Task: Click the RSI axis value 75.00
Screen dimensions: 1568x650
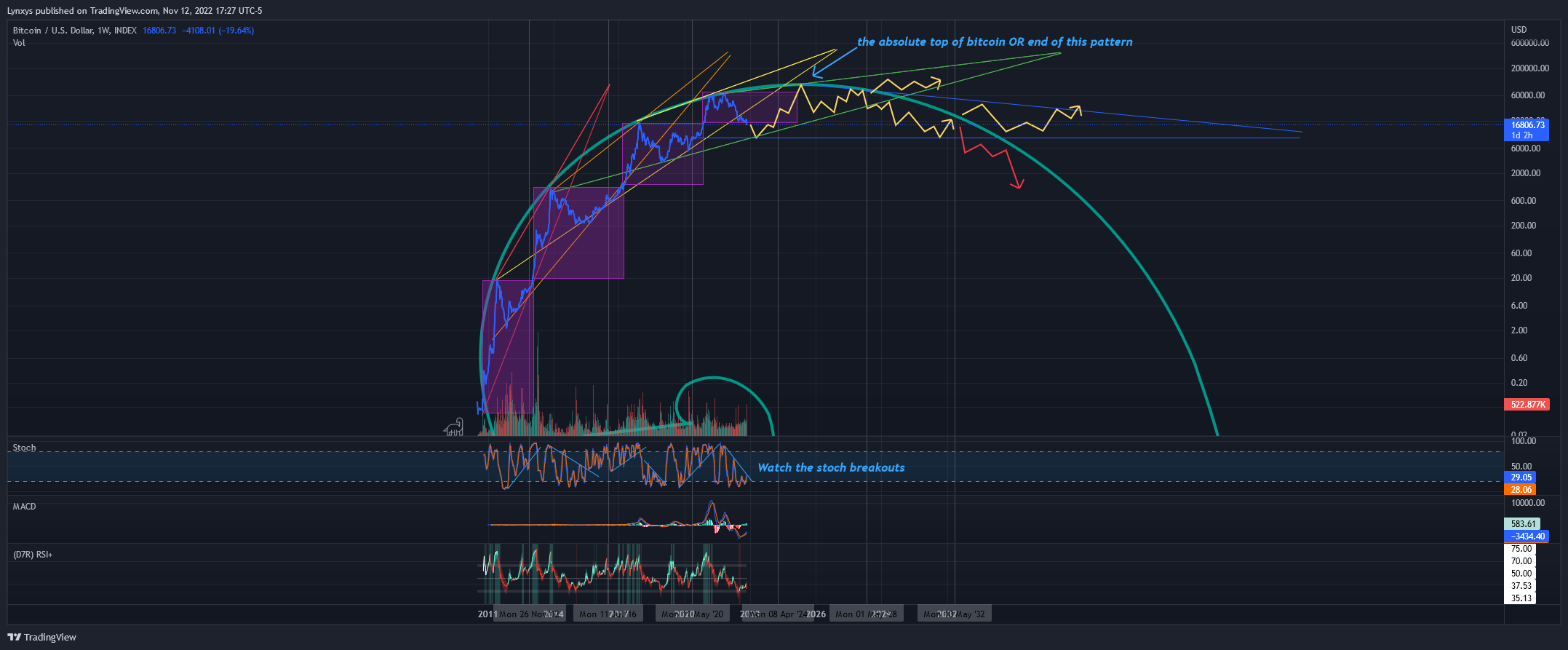Action: point(1521,549)
